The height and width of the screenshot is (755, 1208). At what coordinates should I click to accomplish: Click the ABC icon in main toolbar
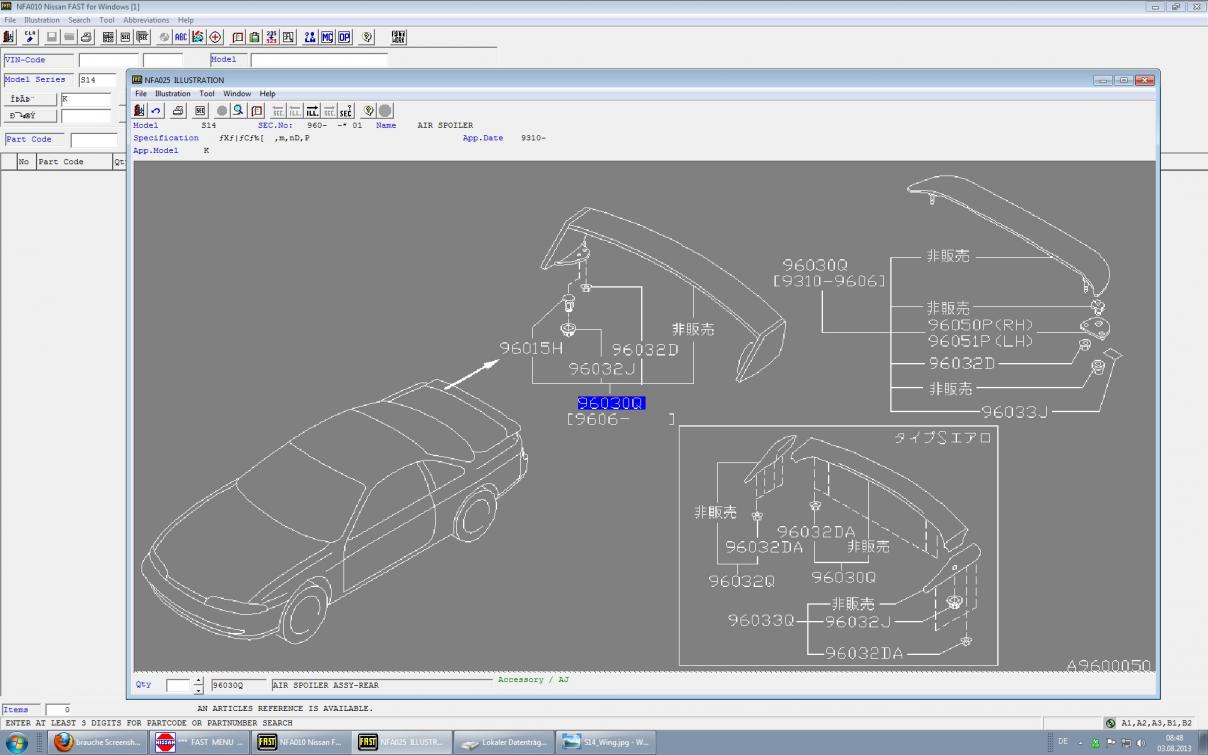(181, 37)
